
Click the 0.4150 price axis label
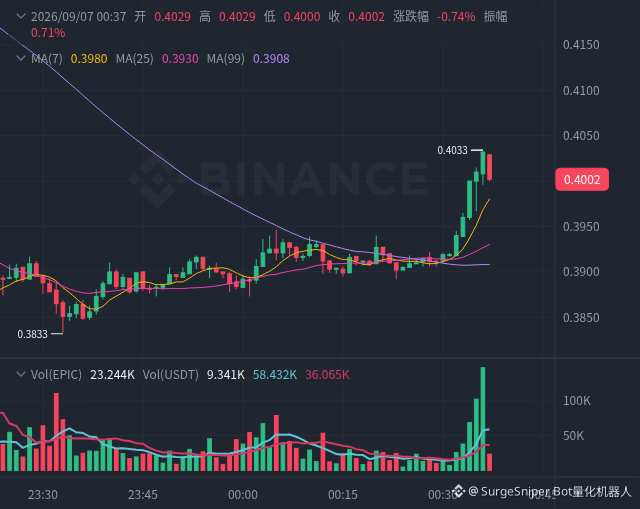click(x=581, y=44)
